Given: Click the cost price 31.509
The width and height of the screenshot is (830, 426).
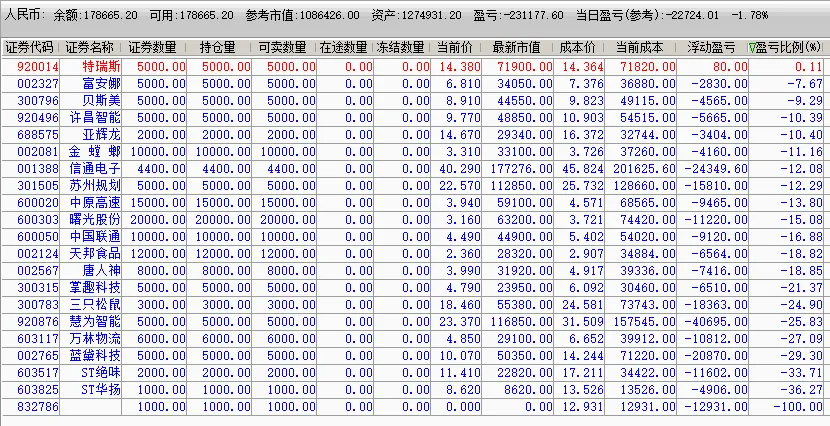Looking at the screenshot, I should 583,322.
